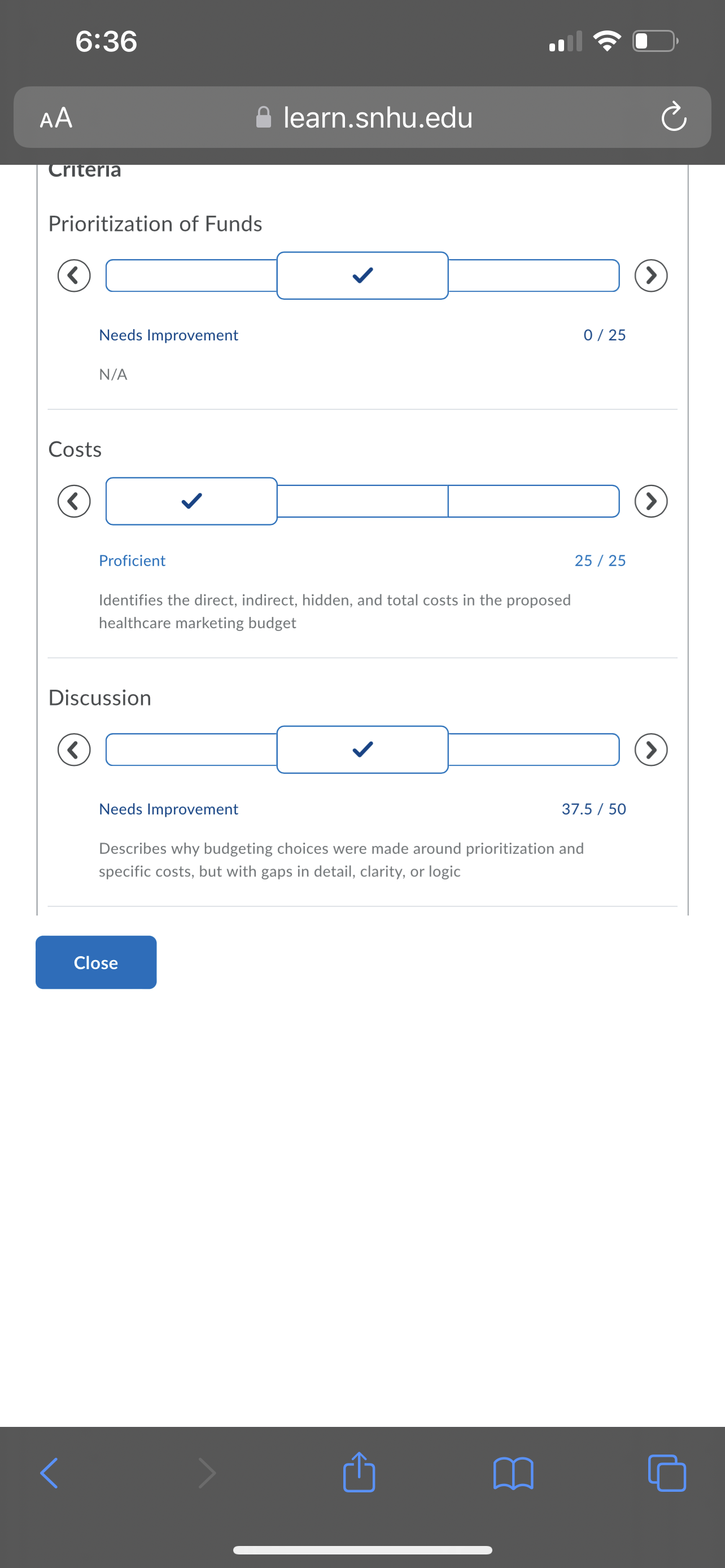Click next level arrow in Discussion row
This screenshot has height=1568, width=725.
(x=650, y=750)
